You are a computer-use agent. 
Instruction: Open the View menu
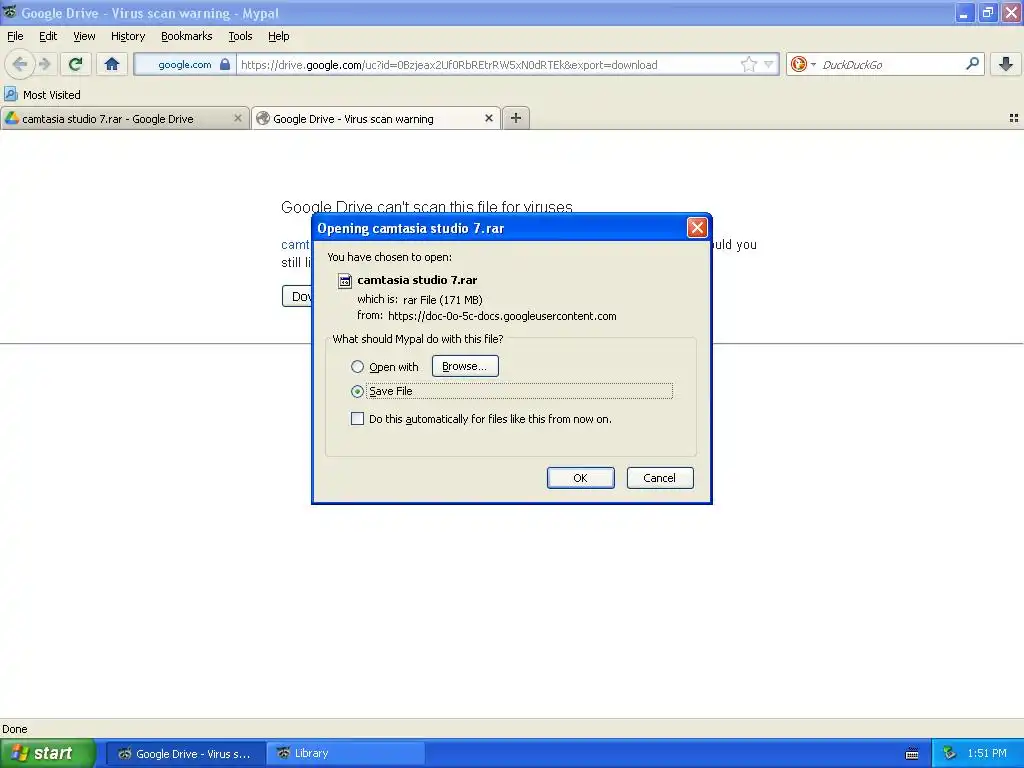84,36
